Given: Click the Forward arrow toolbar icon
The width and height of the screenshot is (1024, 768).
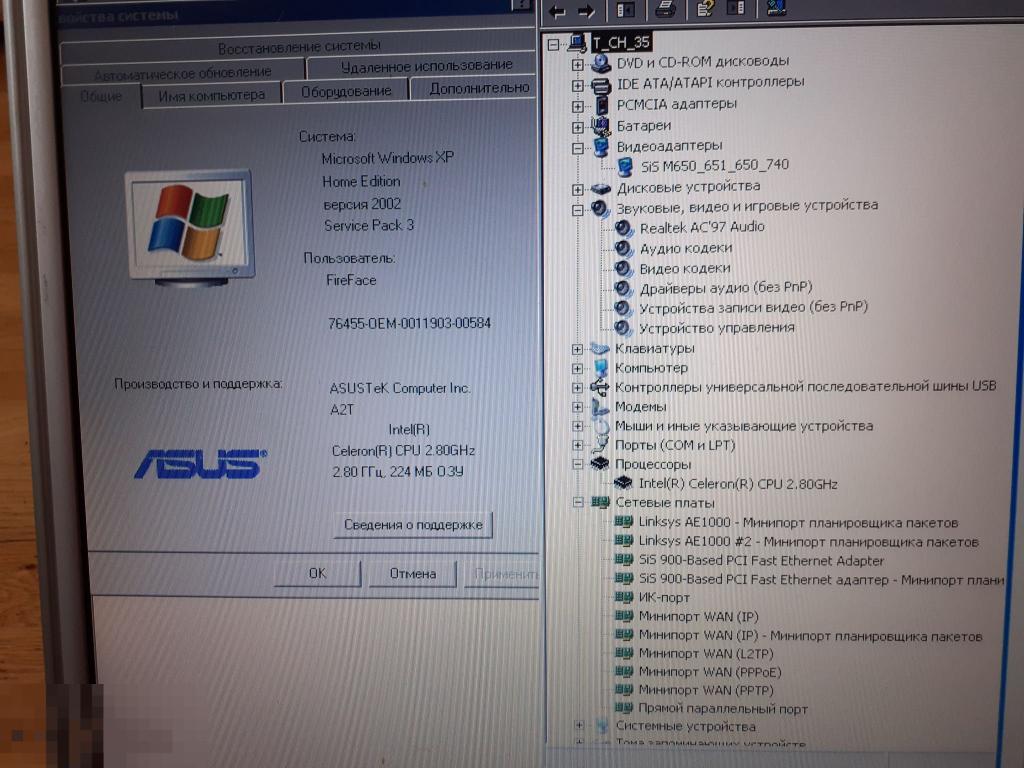Looking at the screenshot, I should [x=587, y=11].
